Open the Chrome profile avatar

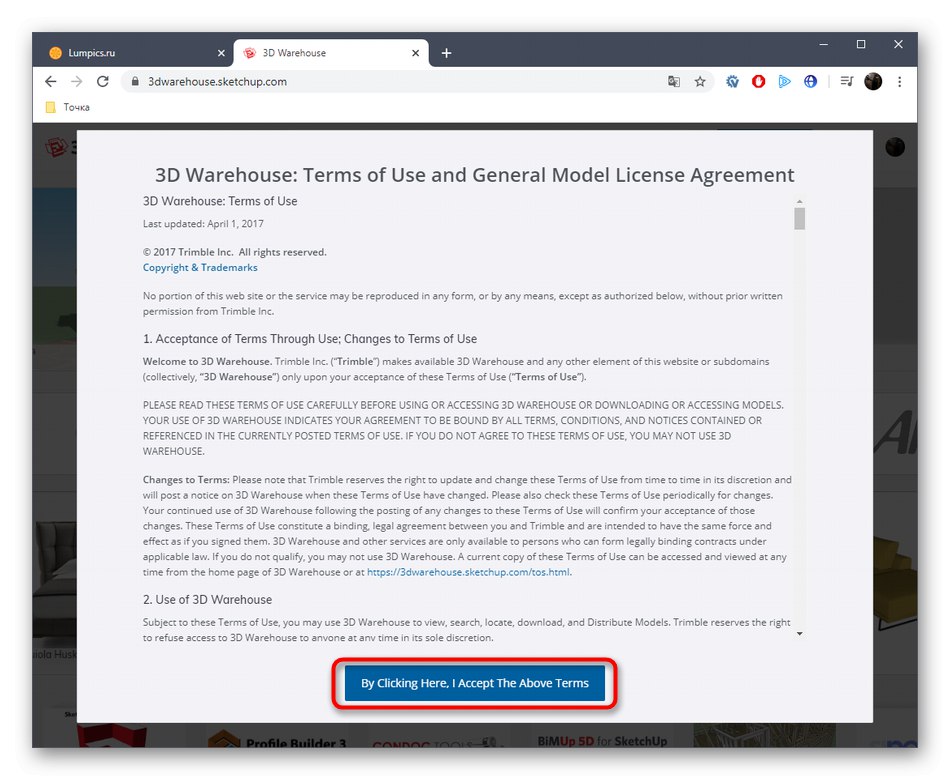[x=873, y=81]
